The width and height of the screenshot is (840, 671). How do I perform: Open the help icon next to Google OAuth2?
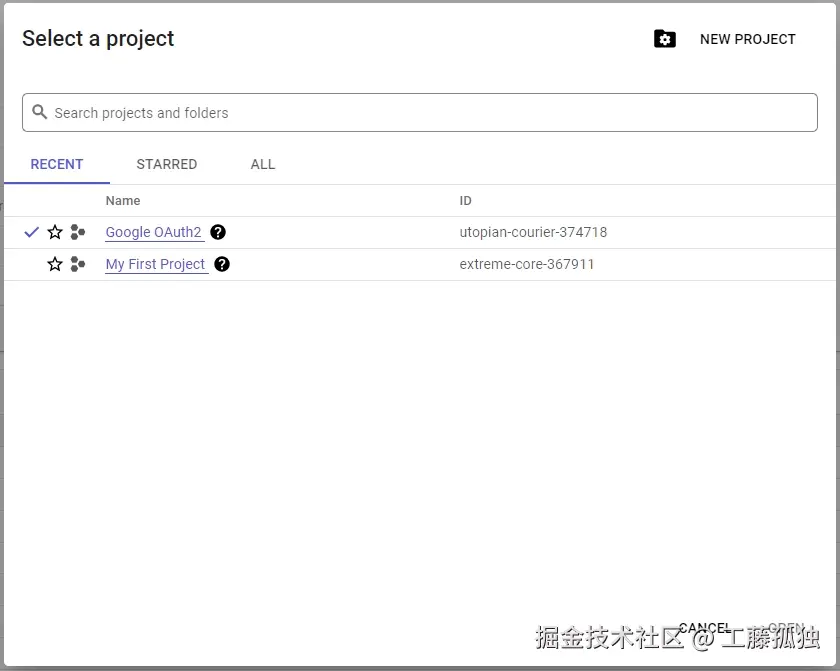[x=218, y=232]
